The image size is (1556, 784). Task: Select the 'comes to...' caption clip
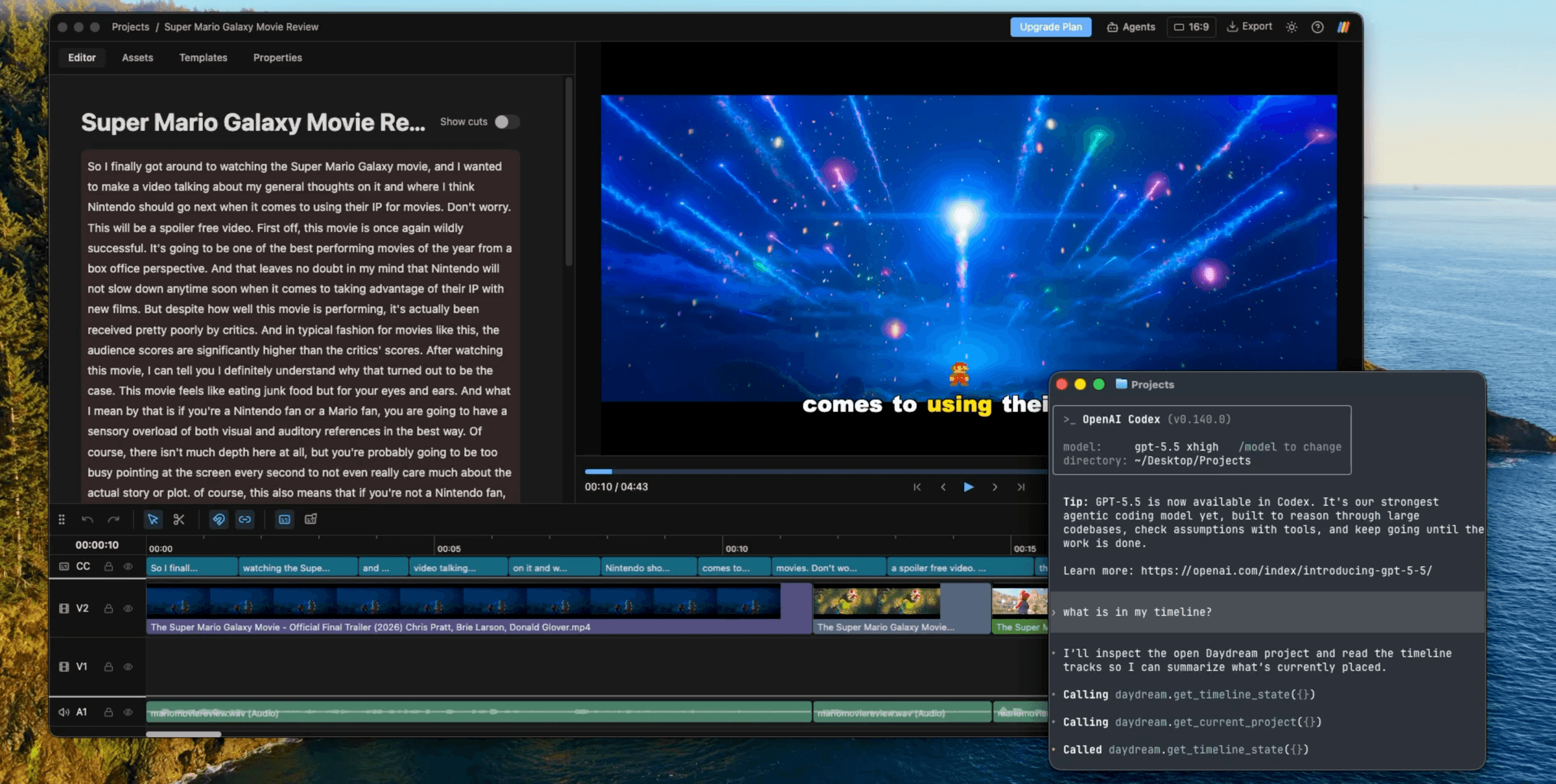click(735, 568)
